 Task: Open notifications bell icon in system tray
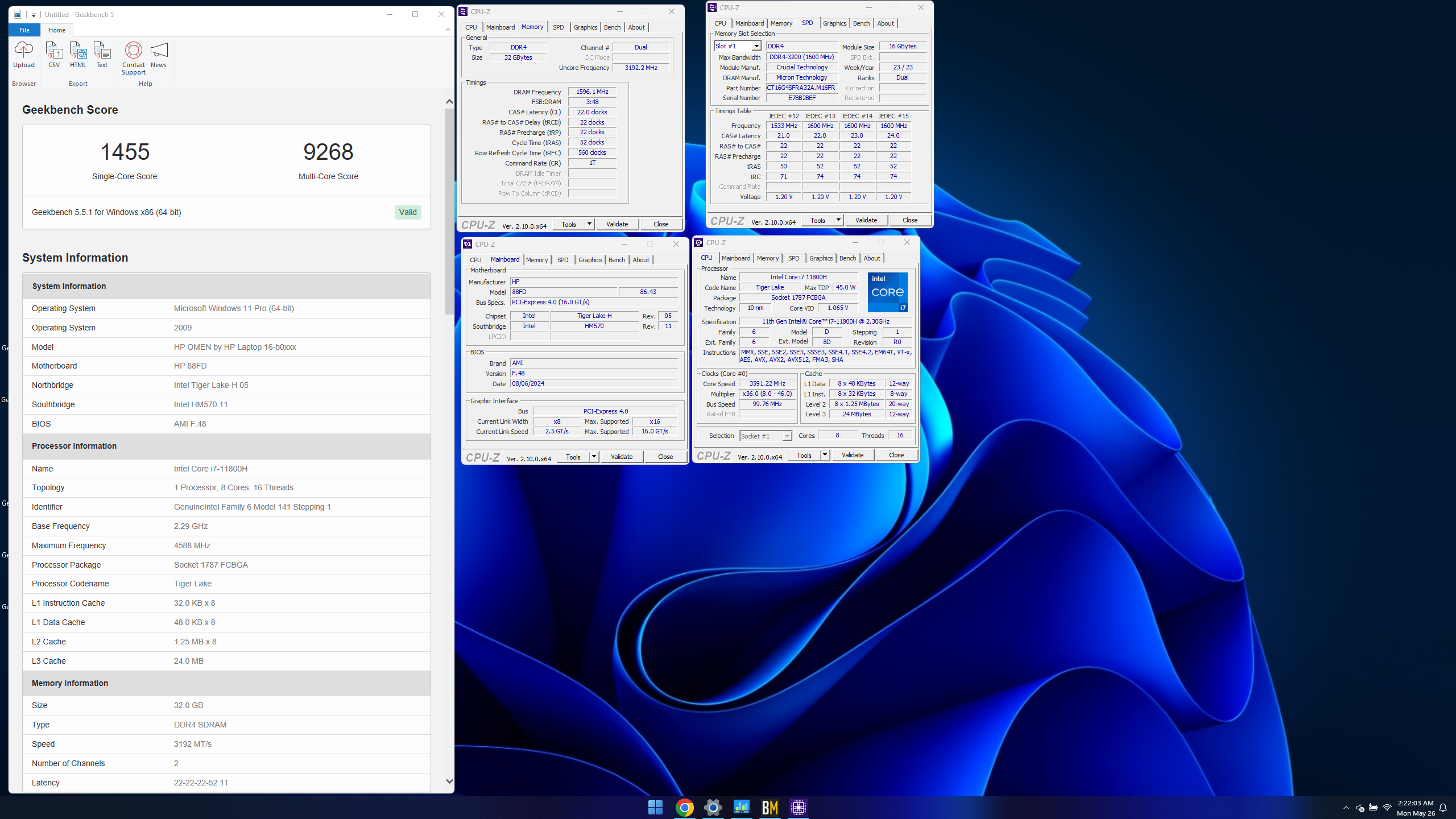[x=1443, y=808]
